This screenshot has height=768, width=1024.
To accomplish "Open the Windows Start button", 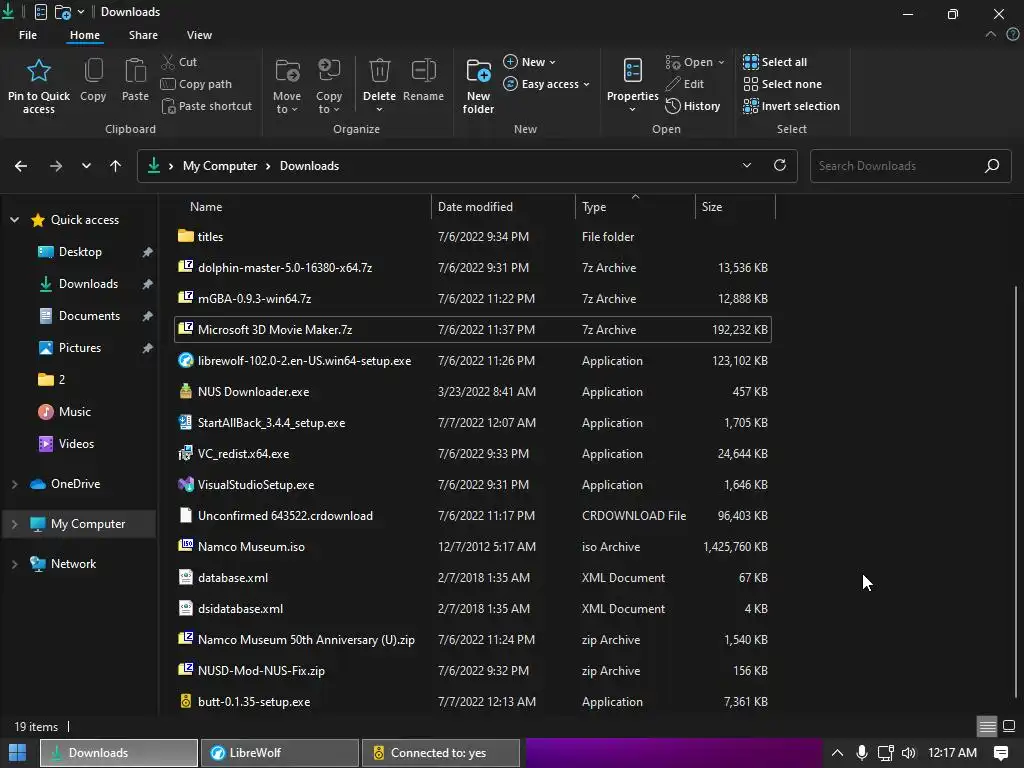I will 18,753.
